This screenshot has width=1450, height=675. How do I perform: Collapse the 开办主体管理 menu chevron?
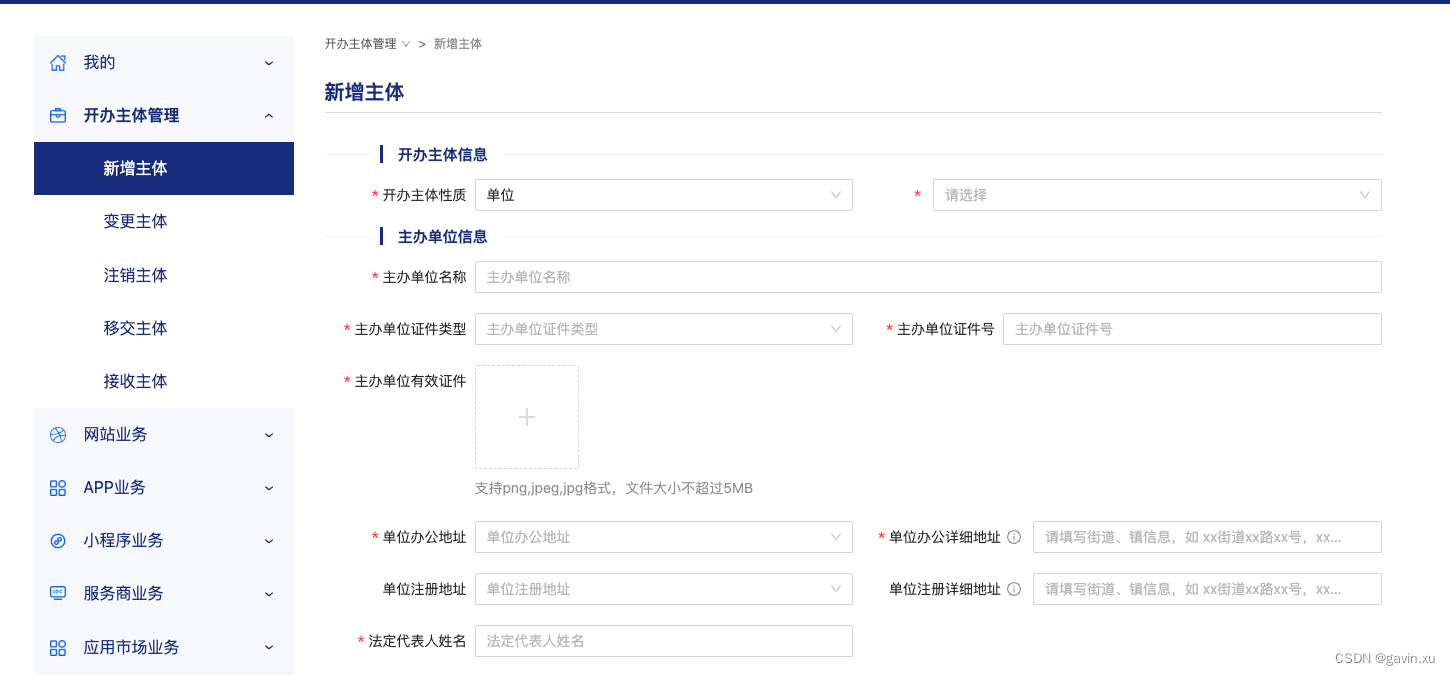(269, 116)
